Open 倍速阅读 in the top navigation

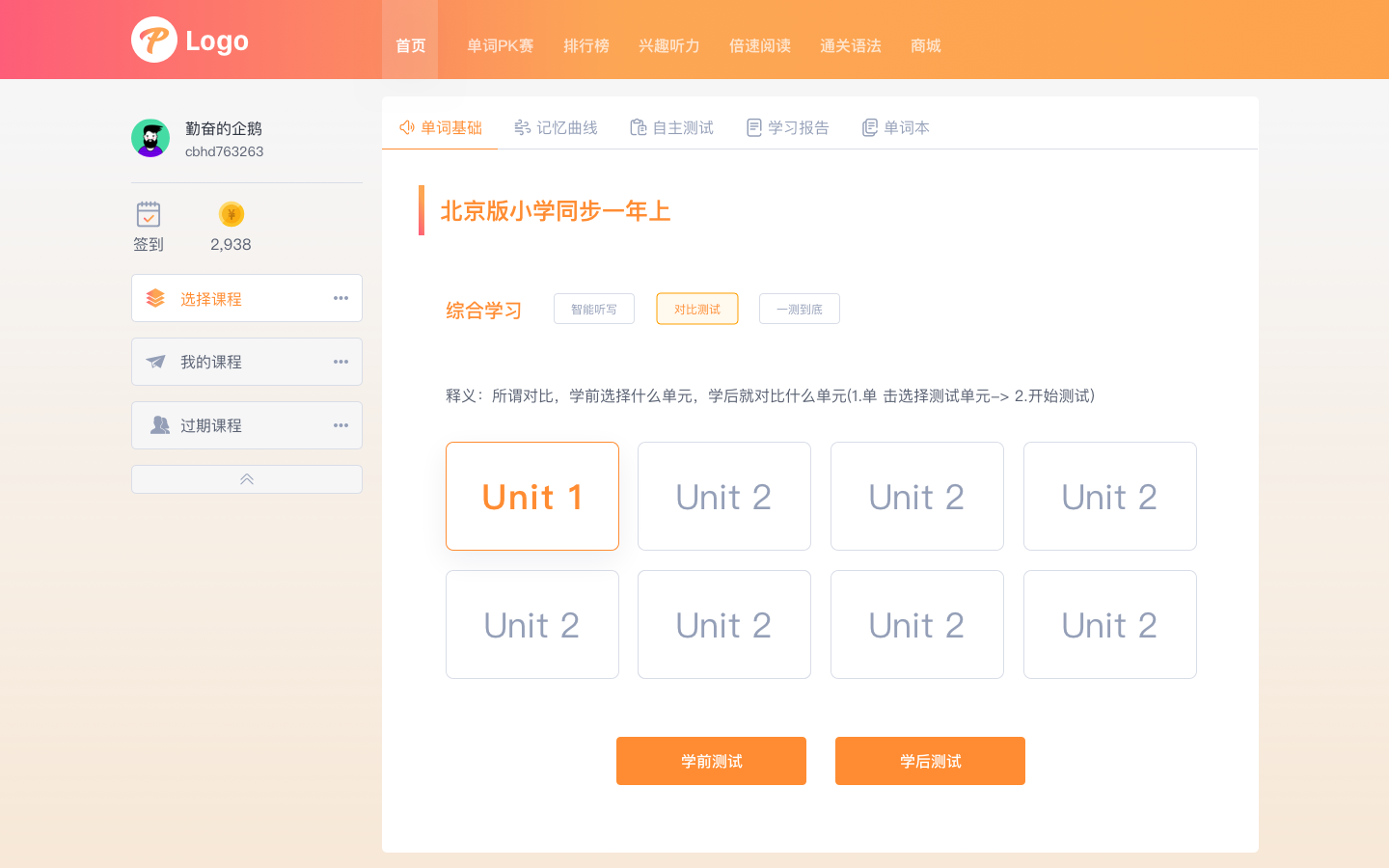[760, 45]
